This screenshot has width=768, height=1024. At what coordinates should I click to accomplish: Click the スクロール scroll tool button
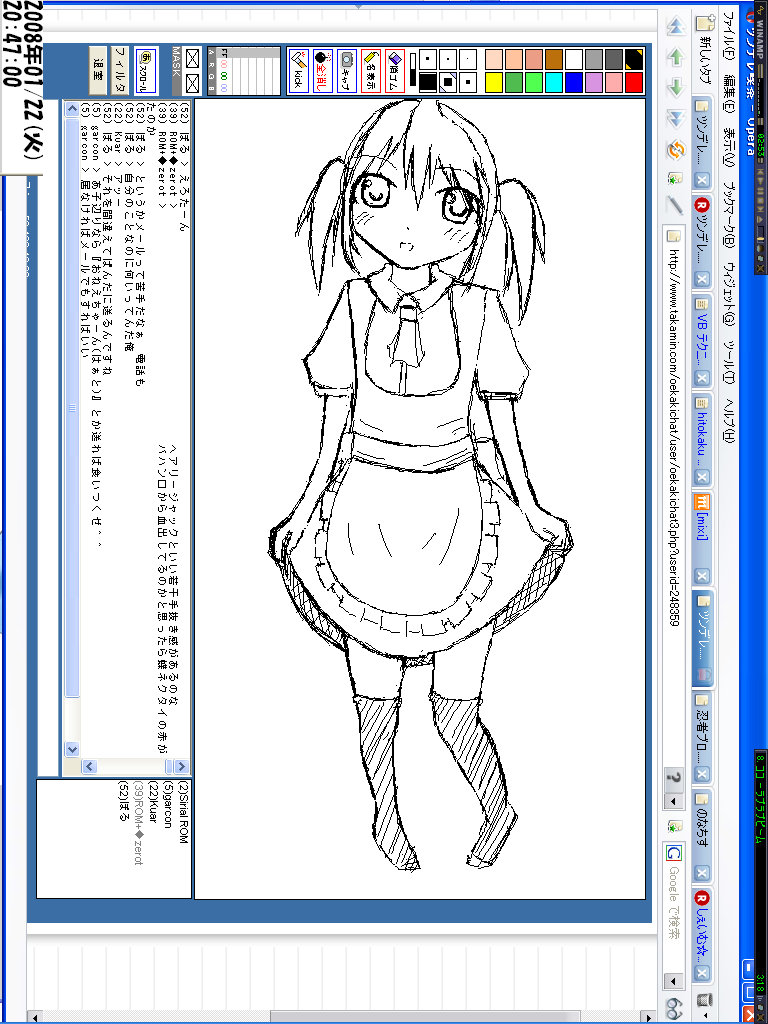tap(146, 70)
